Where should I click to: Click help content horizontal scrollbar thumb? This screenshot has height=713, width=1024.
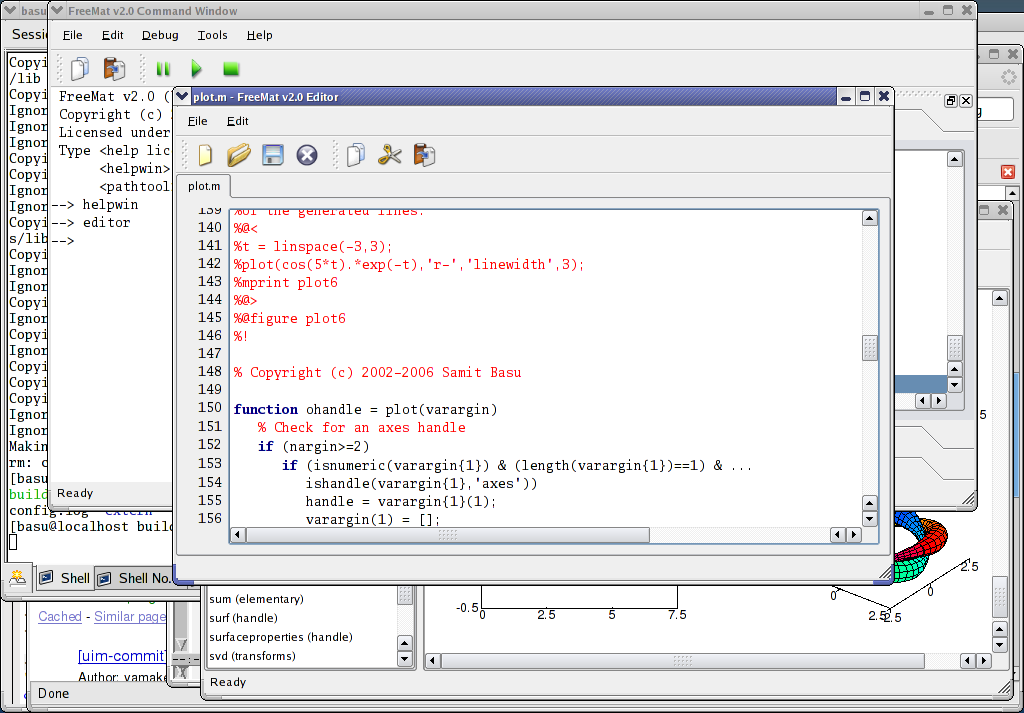[x=683, y=661]
